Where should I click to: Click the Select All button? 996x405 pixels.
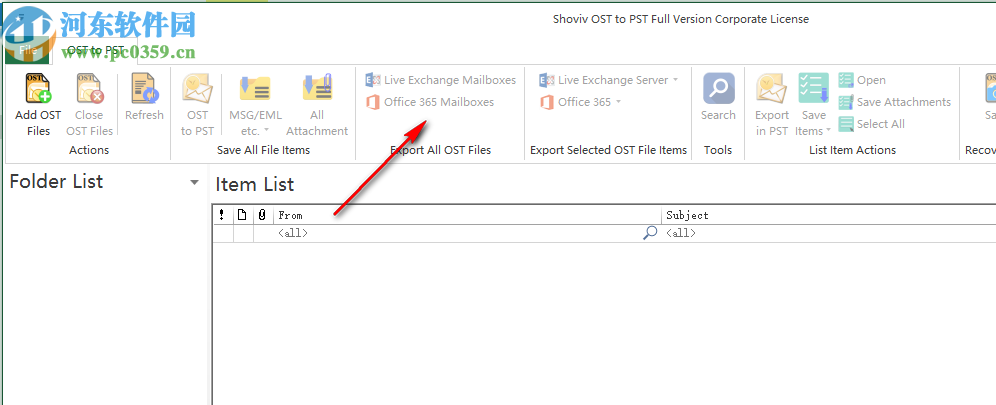click(871, 124)
